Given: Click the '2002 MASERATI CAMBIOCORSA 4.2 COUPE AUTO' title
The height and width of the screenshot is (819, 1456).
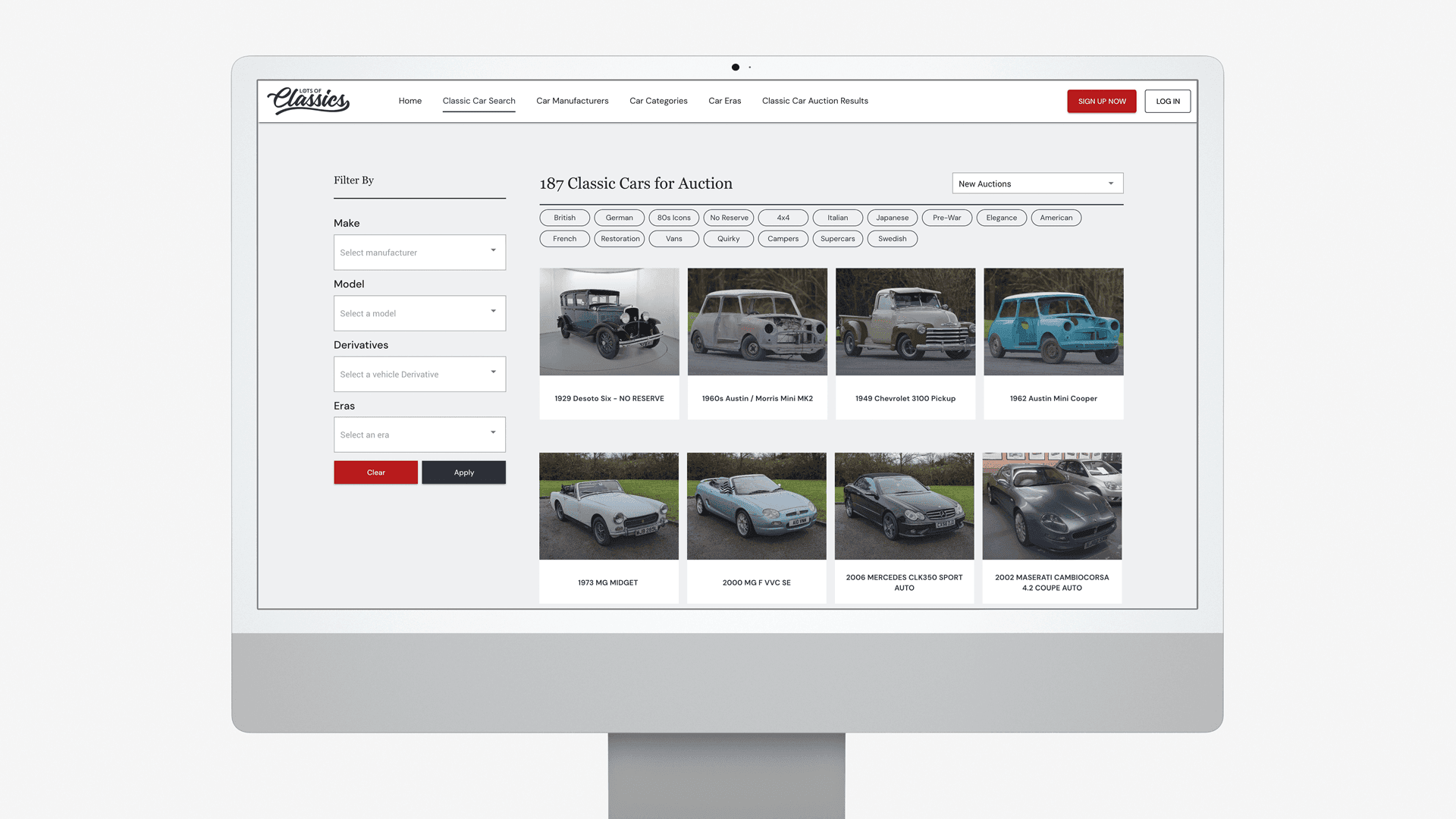Looking at the screenshot, I should pyautogui.click(x=1052, y=582).
